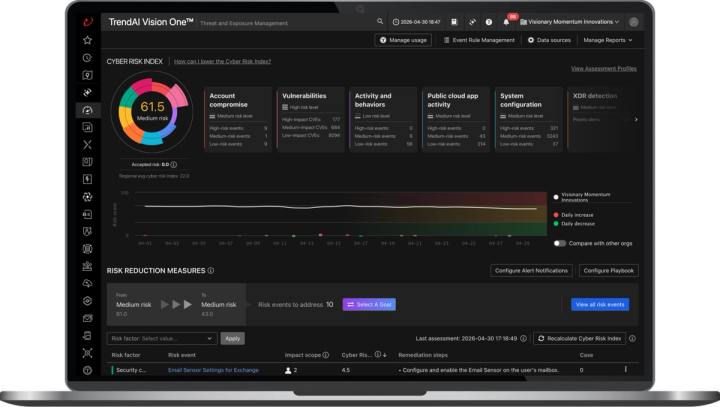
Task: Open the Risk factor select value dropdown
Action: click(x=162, y=339)
